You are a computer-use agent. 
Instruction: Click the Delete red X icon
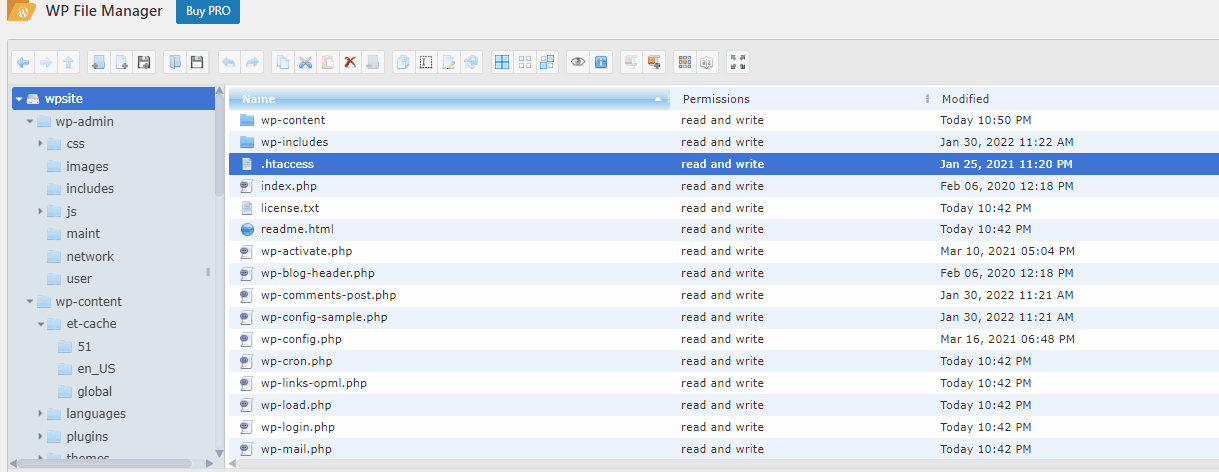click(x=350, y=62)
